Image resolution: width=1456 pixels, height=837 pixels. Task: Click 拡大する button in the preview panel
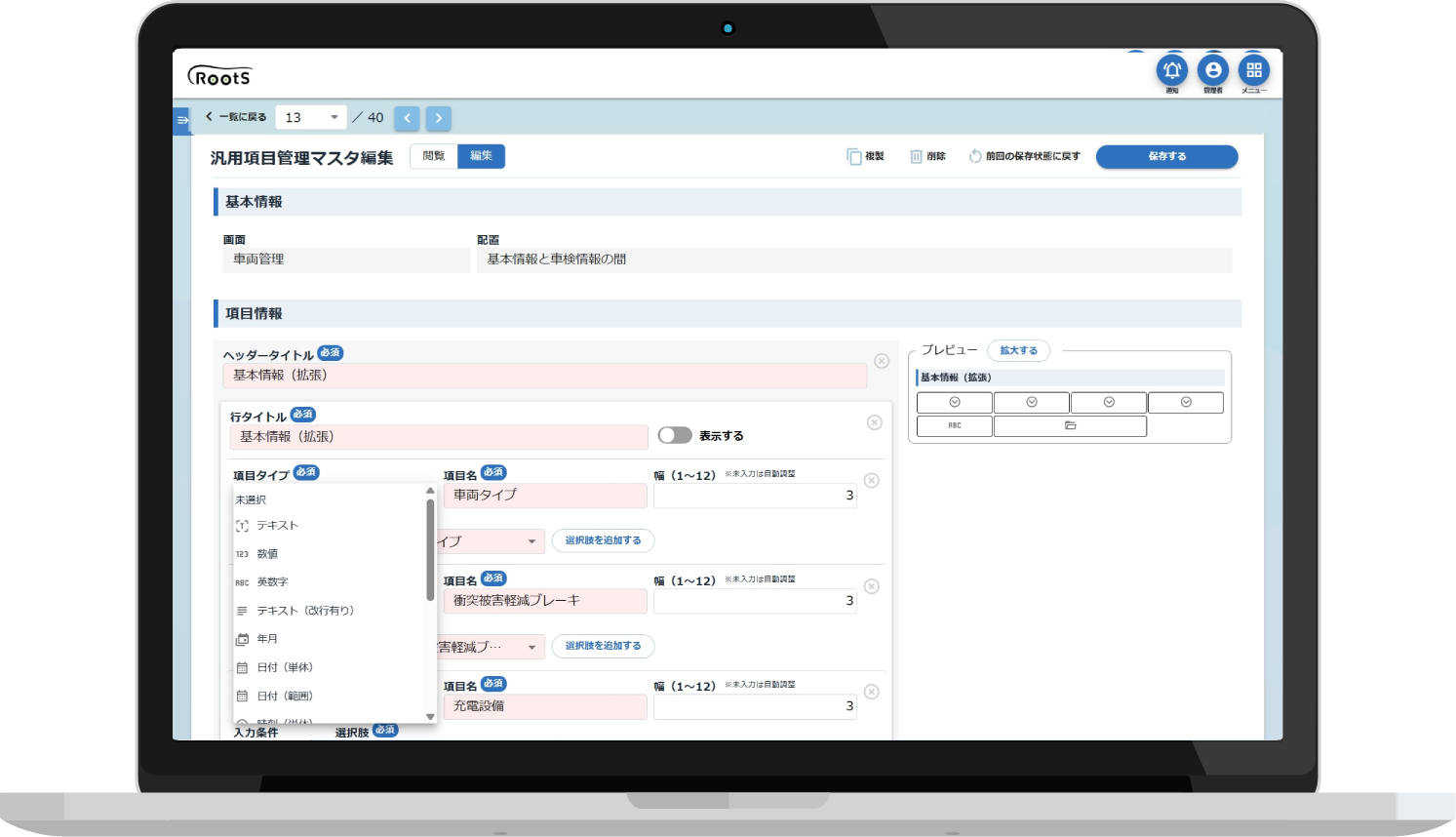coord(1018,350)
